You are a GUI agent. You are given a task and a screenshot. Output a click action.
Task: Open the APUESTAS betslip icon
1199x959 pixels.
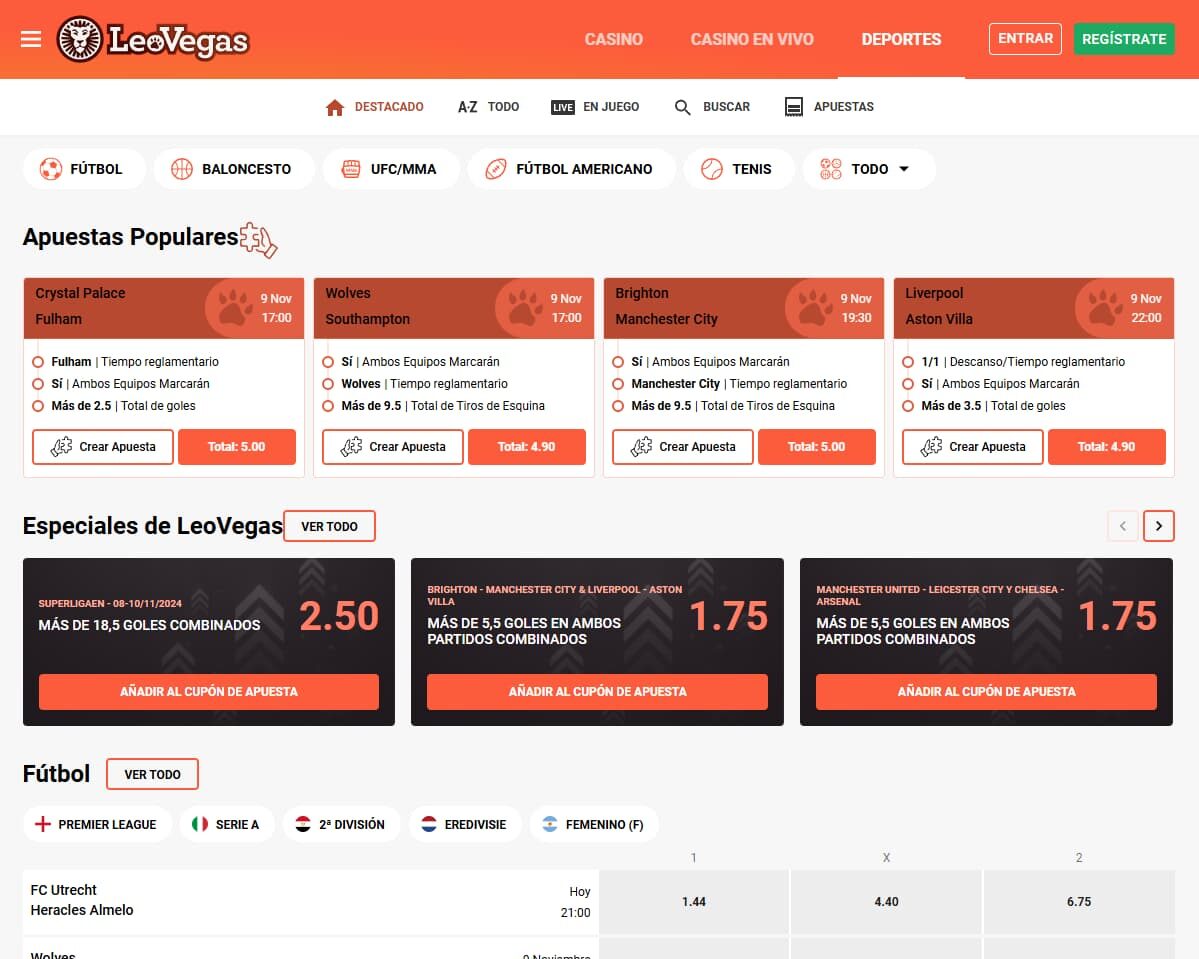(793, 106)
